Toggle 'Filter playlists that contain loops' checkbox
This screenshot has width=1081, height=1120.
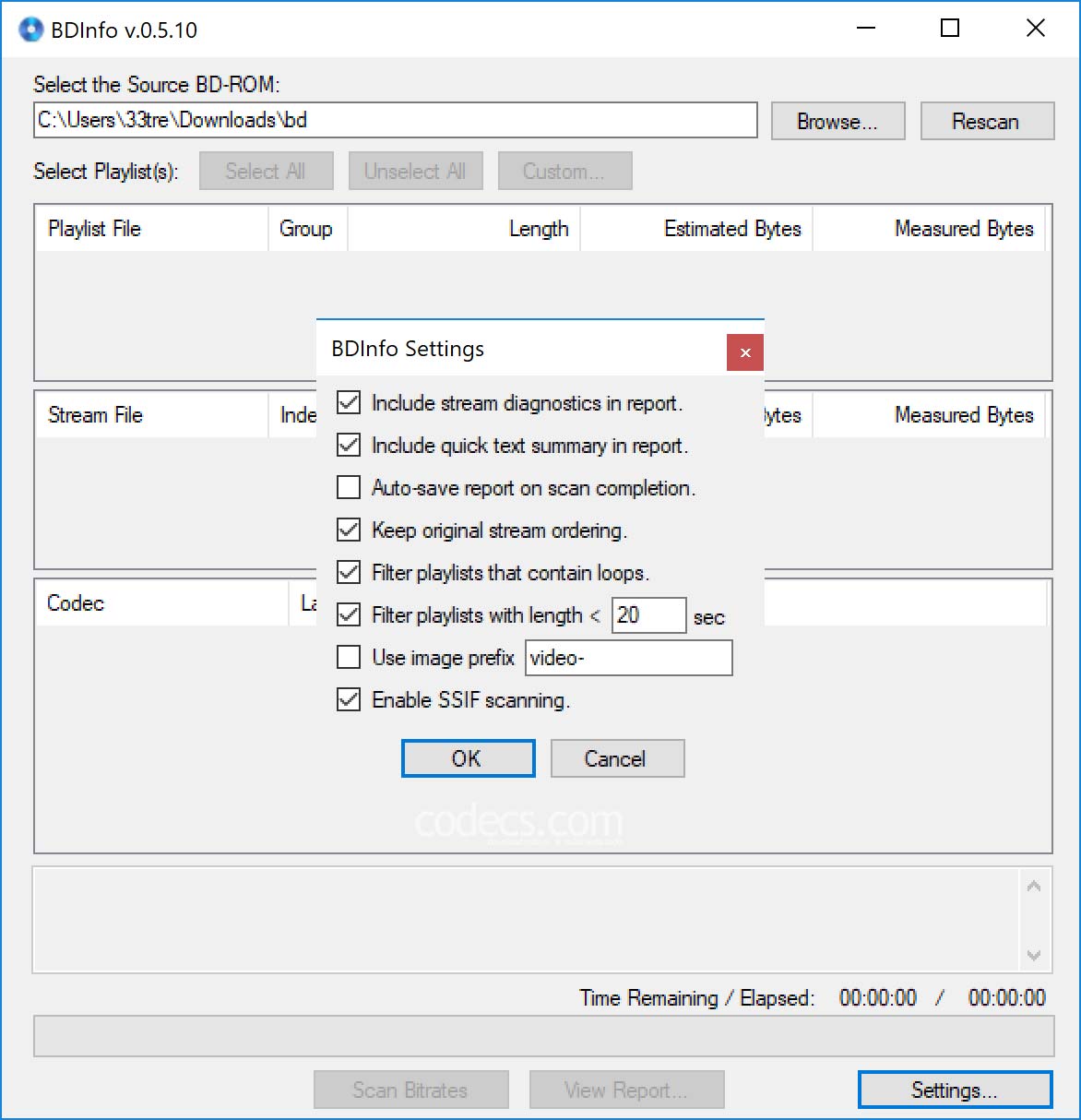click(x=349, y=572)
